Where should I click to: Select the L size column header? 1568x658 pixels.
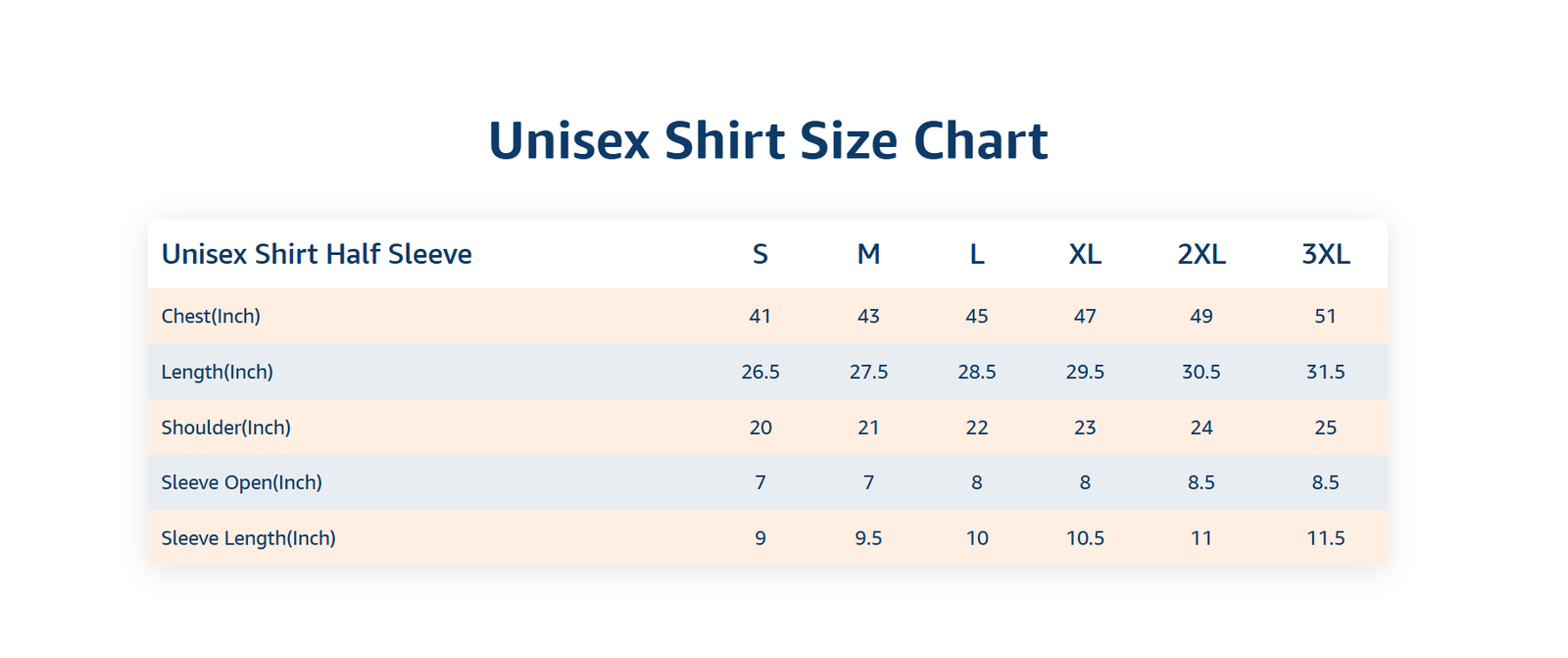pos(977,254)
